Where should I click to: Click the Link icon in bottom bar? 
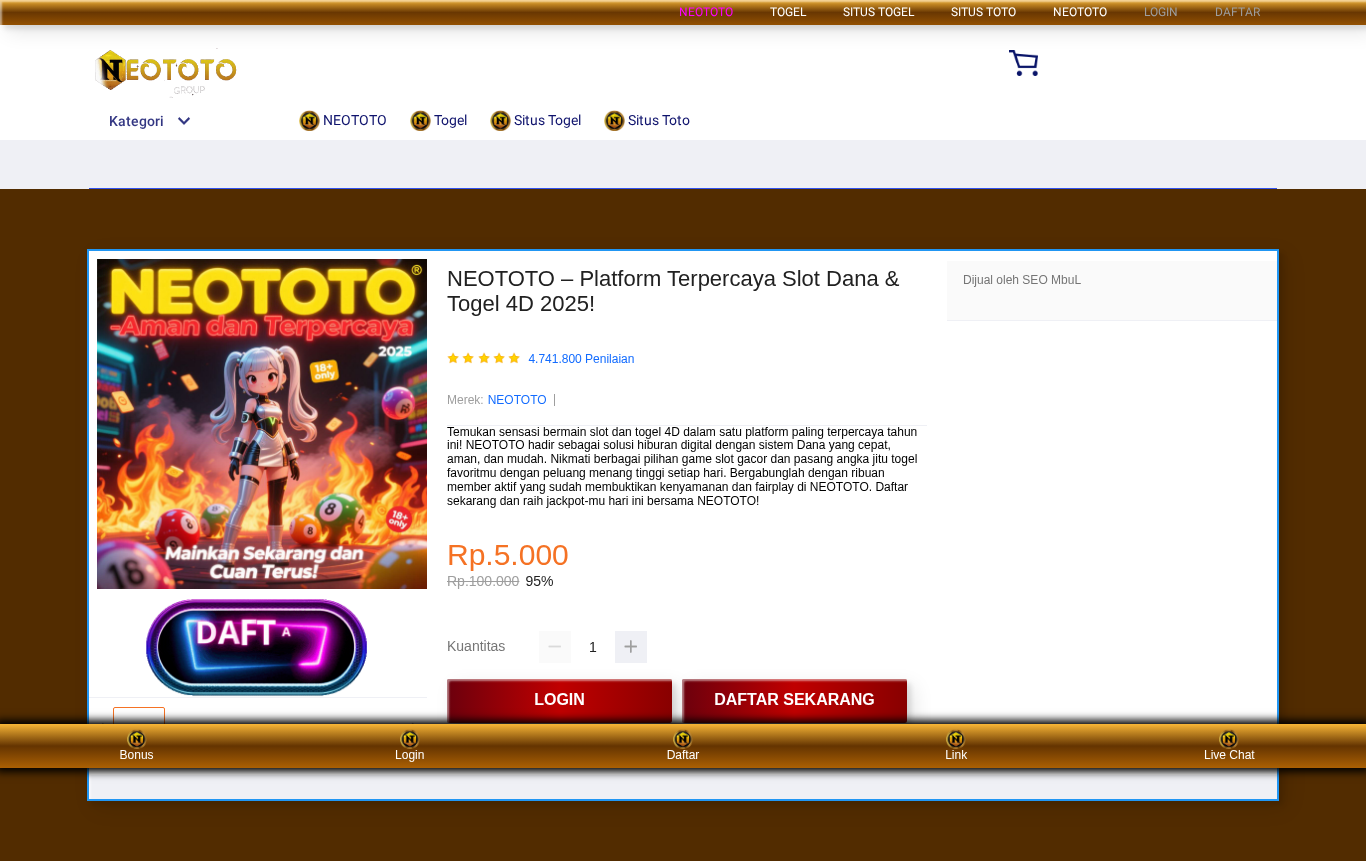click(x=956, y=739)
